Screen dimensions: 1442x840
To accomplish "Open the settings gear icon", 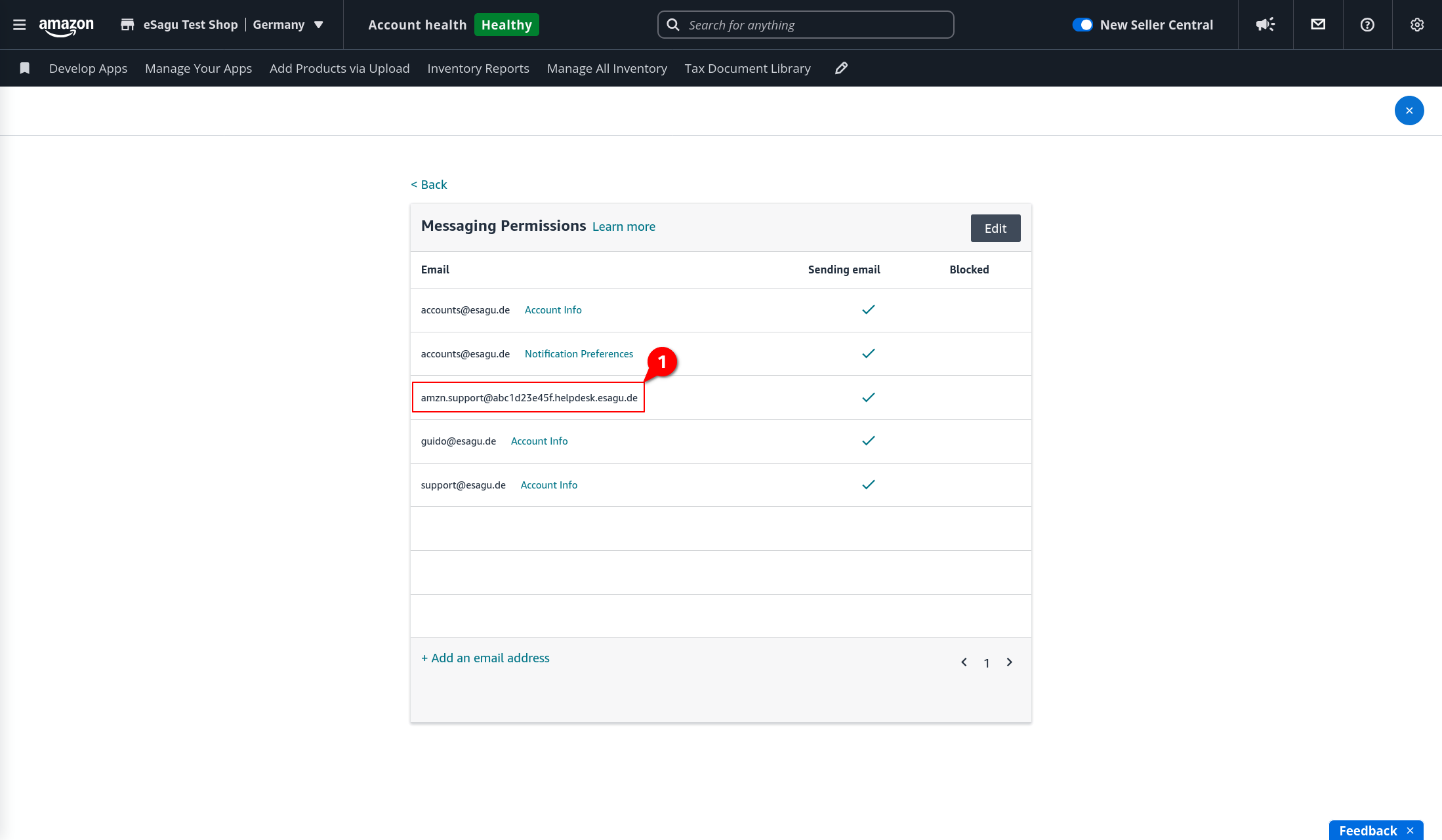I will click(x=1417, y=25).
